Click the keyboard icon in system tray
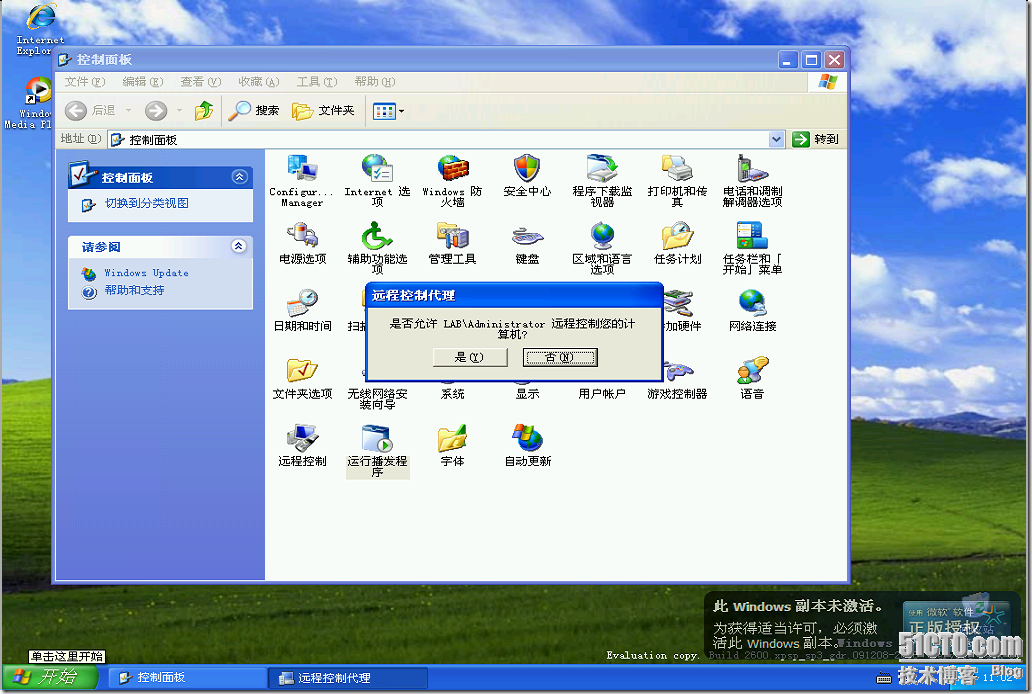 click(884, 678)
